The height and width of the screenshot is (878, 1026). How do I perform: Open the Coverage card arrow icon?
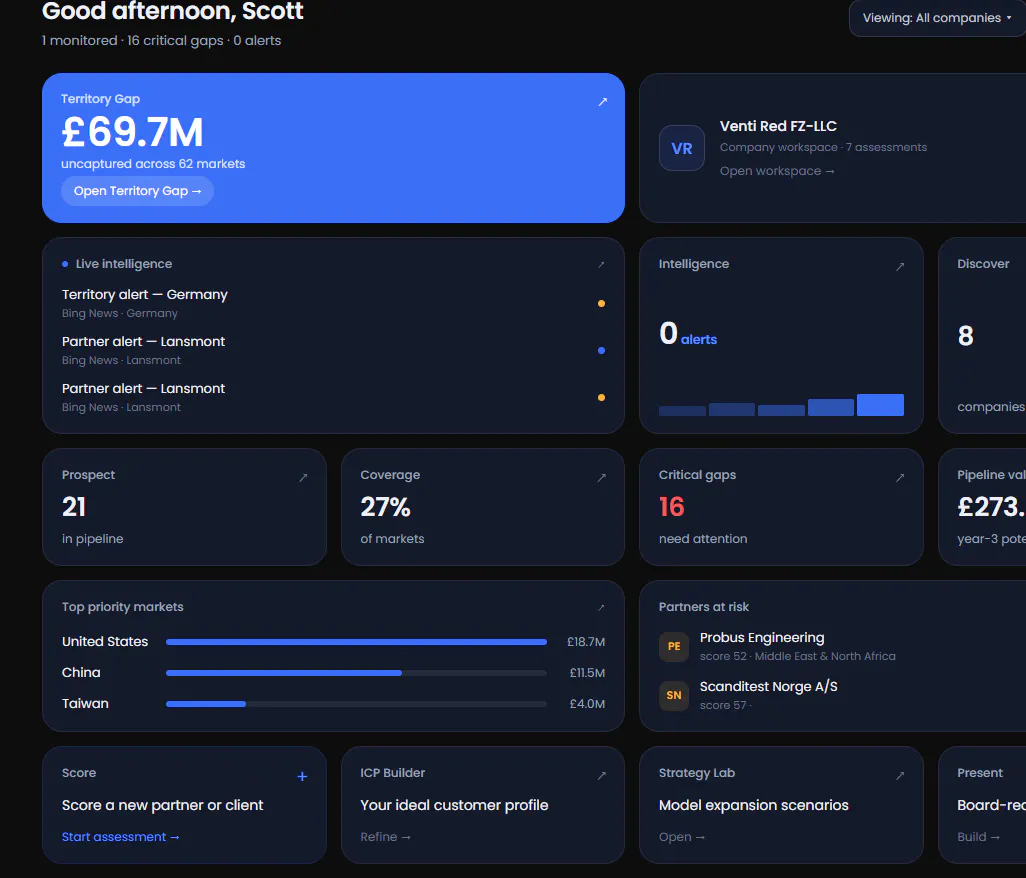601,478
